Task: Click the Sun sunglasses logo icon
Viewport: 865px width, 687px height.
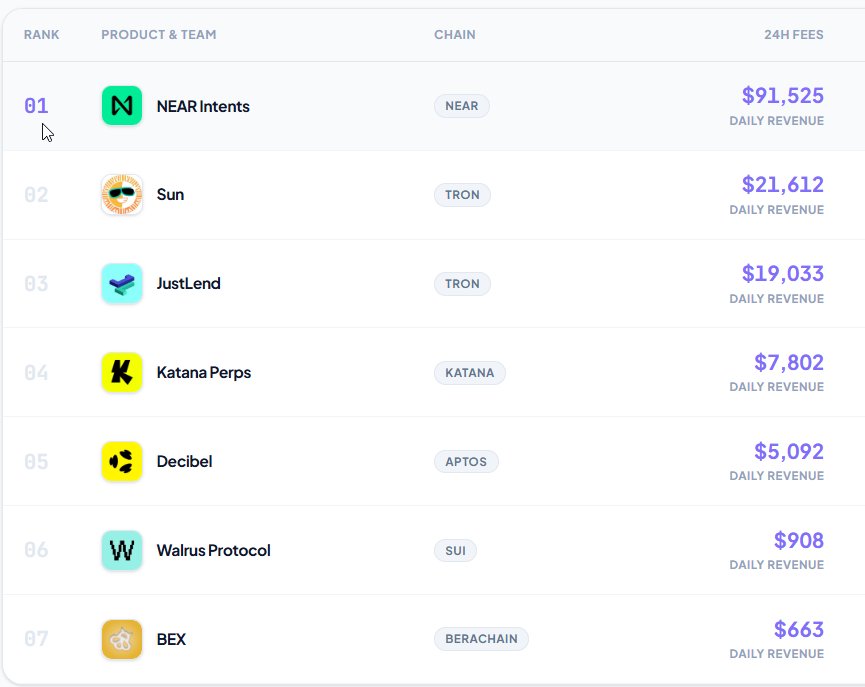Action: pyautogui.click(x=122, y=195)
